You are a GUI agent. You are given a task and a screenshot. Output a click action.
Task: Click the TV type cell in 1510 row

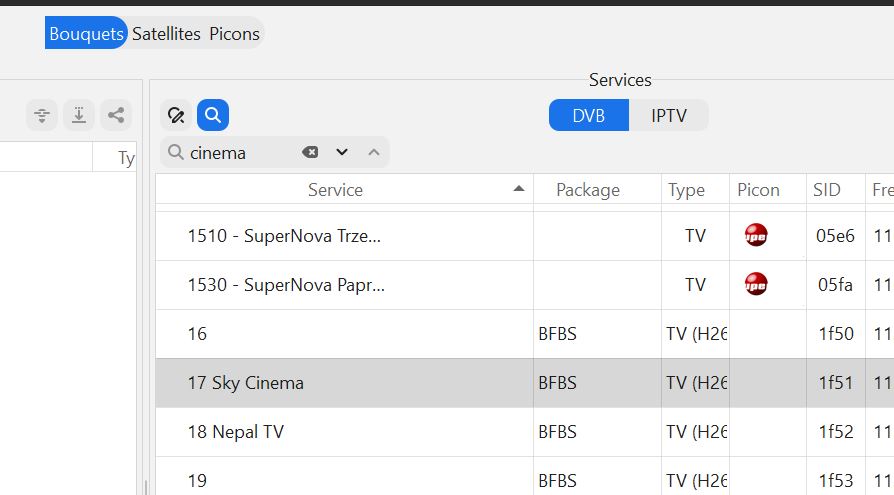coord(695,236)
